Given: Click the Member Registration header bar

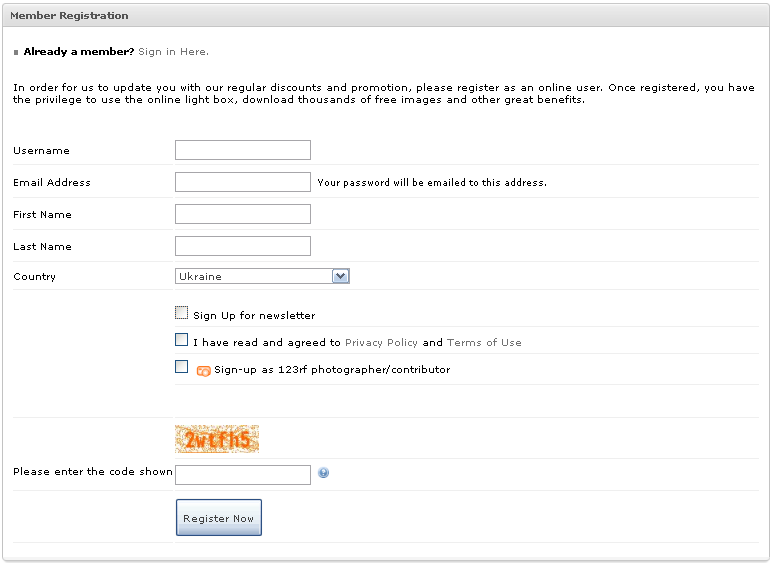Looking at the screenshot, I should pyautogui.click(x=386, y=16).
